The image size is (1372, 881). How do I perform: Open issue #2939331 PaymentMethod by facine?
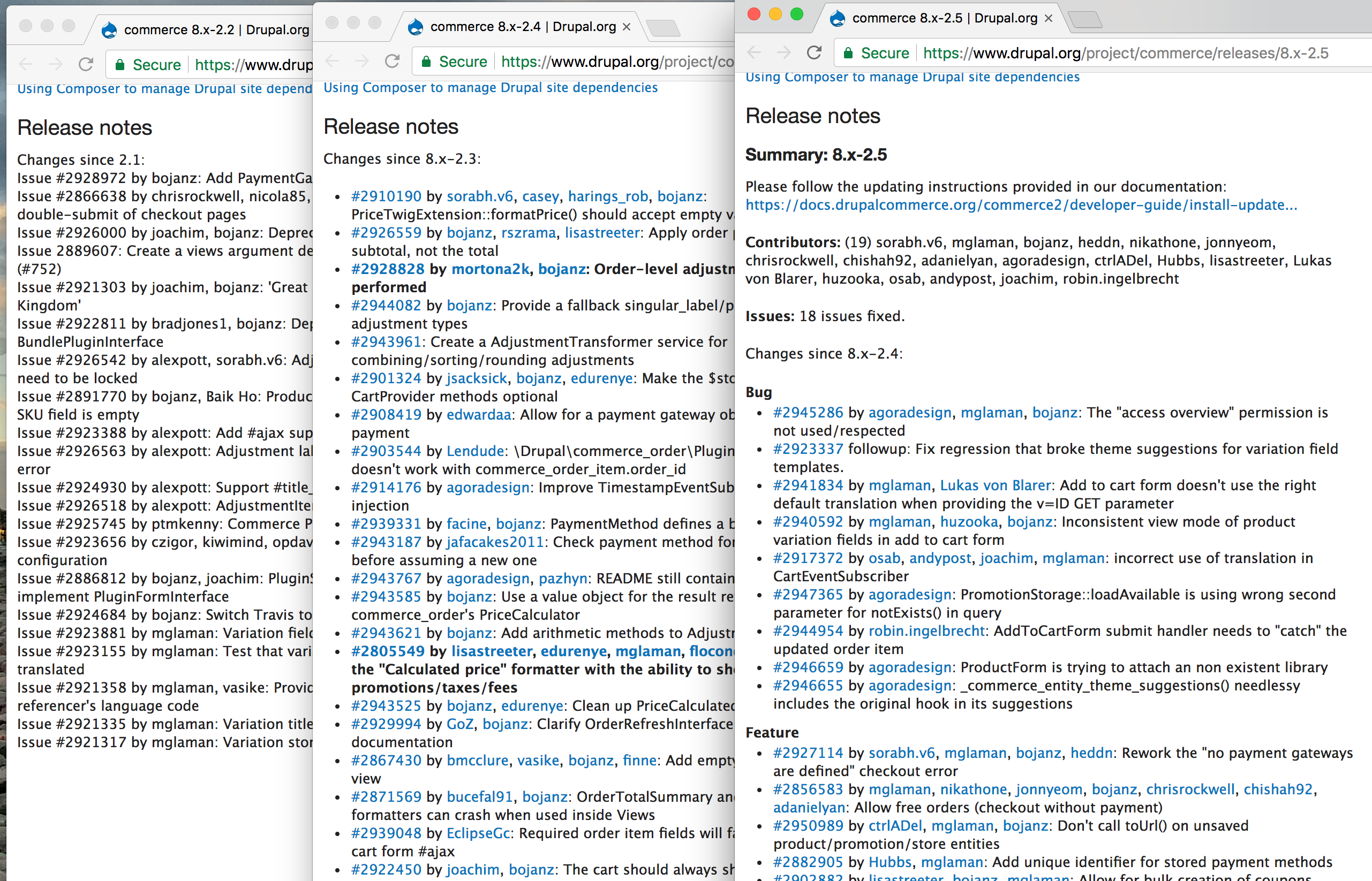pos(386,524)
